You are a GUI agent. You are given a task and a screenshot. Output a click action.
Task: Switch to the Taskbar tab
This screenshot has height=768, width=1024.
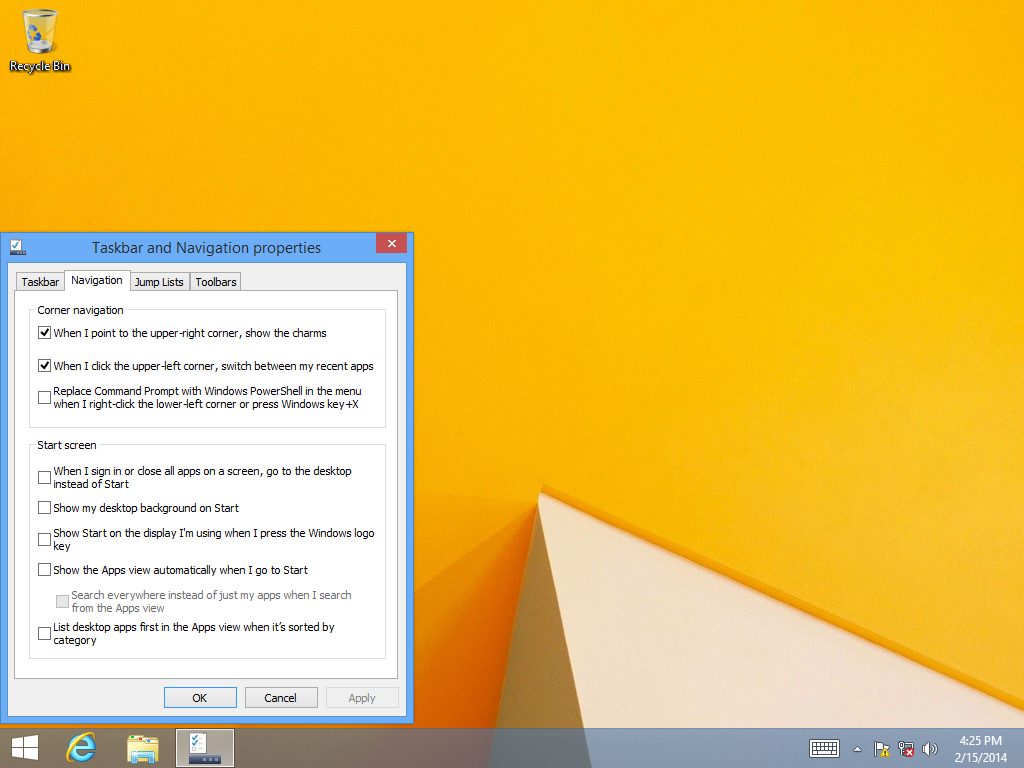click(x=40, y=281)
